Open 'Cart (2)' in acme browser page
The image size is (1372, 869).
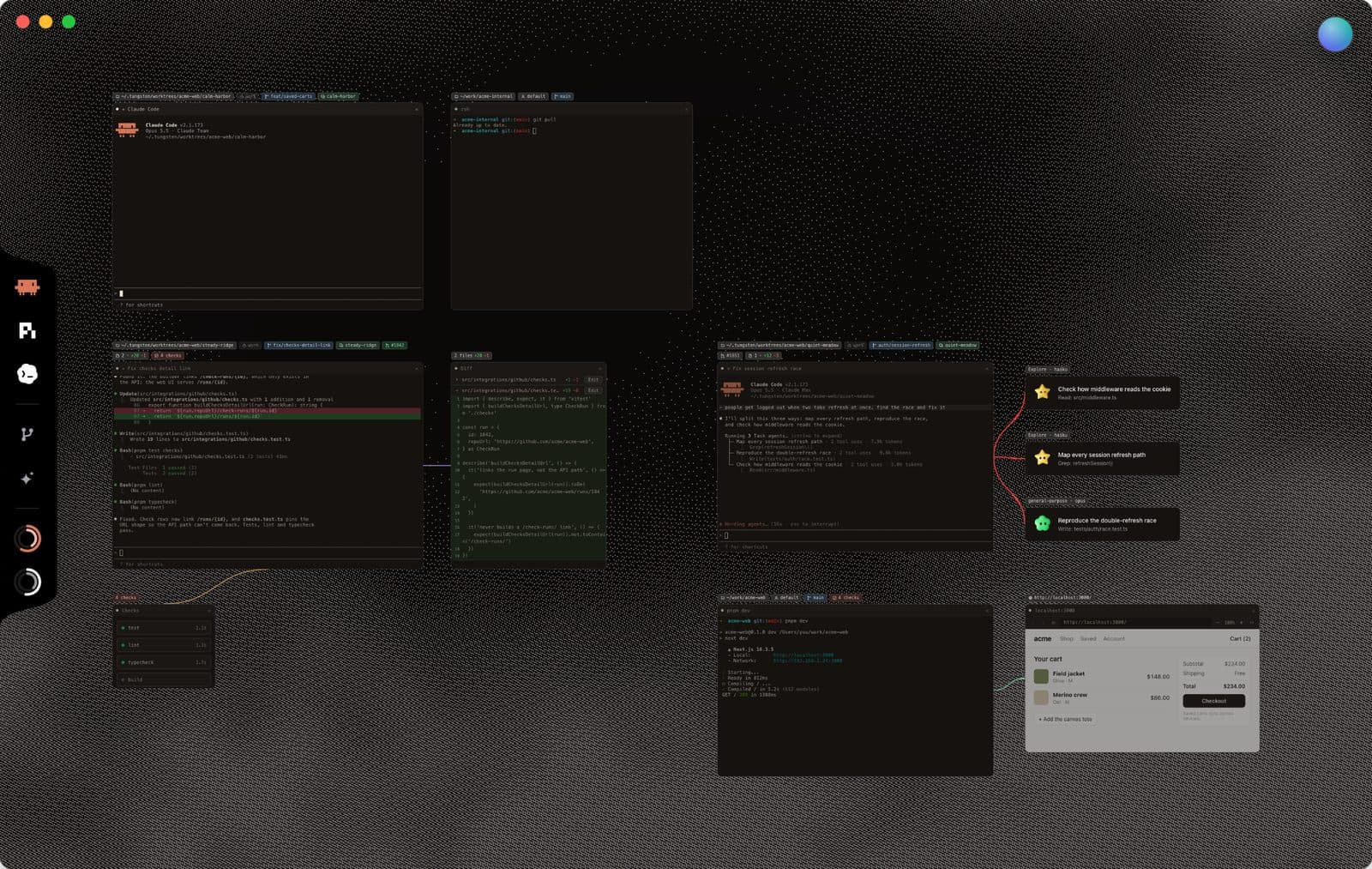[1240, 638]
